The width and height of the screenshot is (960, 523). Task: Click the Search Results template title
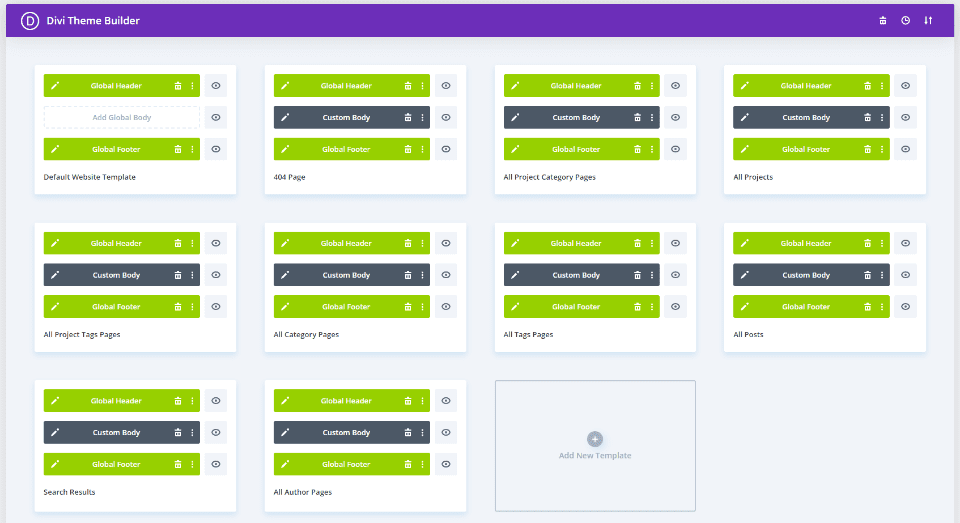(69, 492)
